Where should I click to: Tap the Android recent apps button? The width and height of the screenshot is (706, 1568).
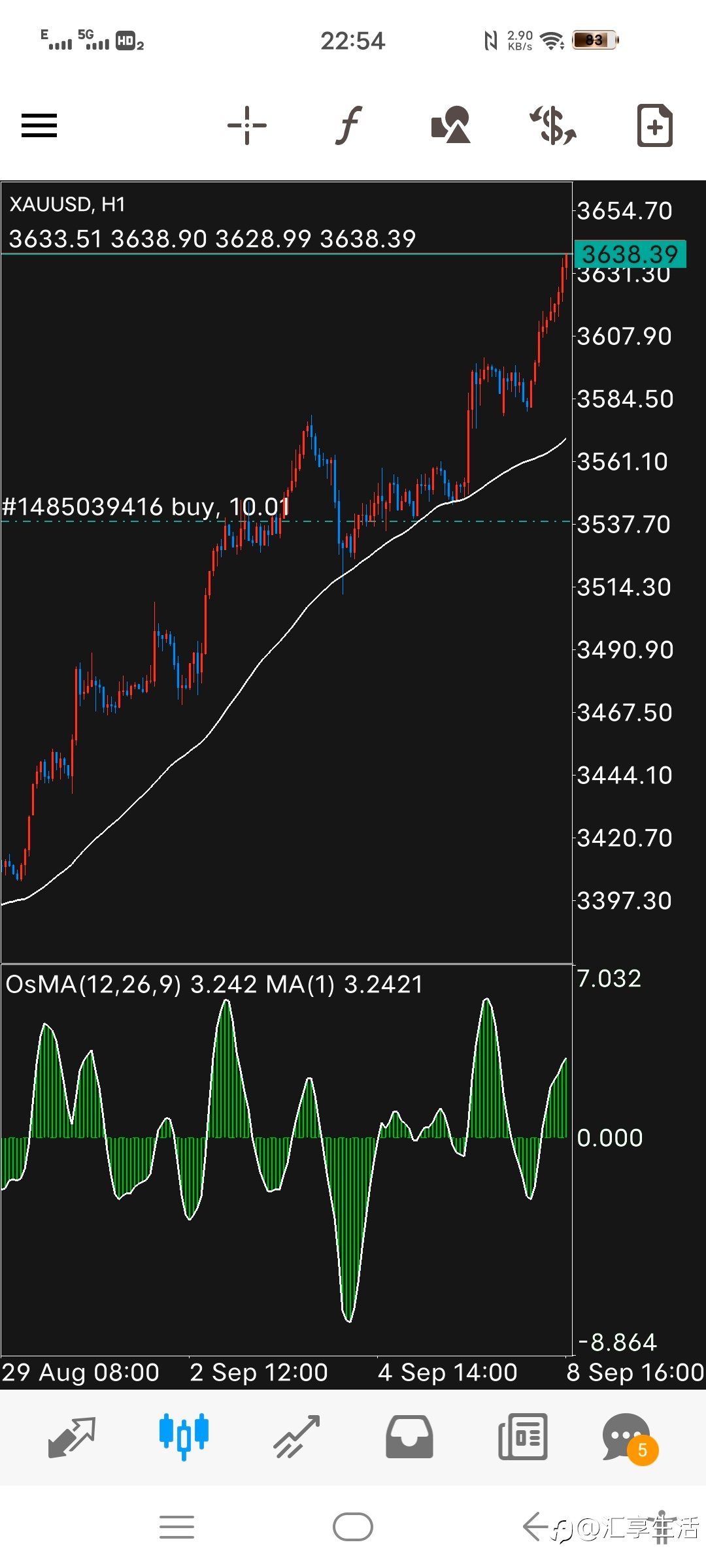point(176,1527)
